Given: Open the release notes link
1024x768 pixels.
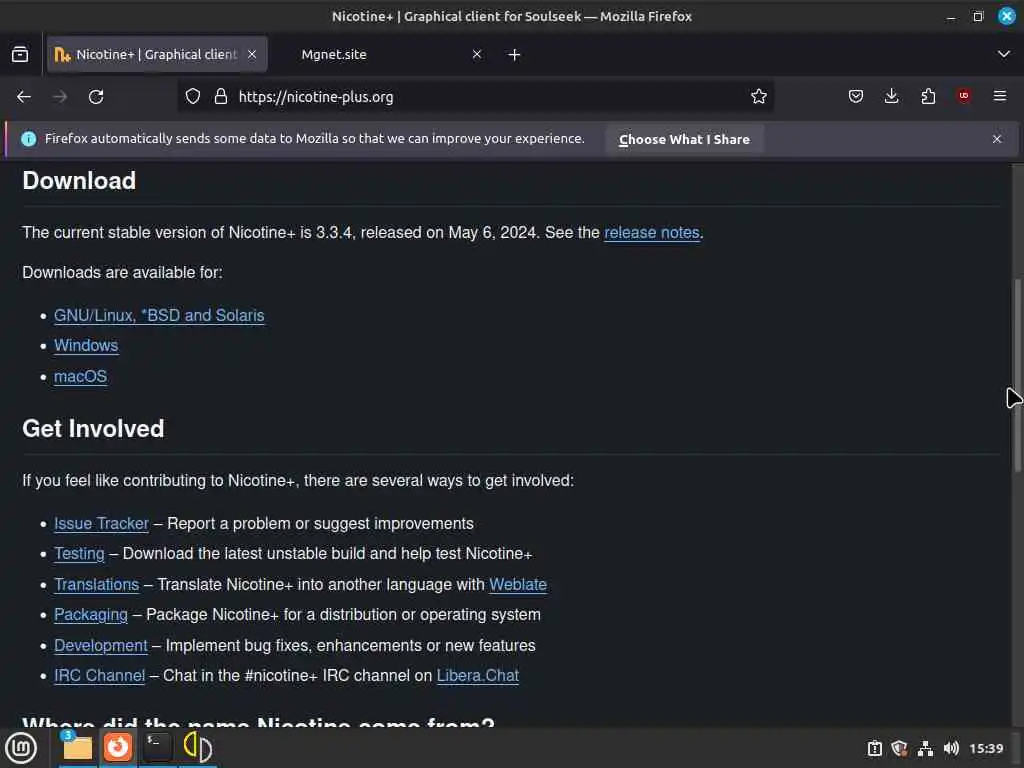Looking at the screenshot, I should pyautogui.click(x=652, y=232).
